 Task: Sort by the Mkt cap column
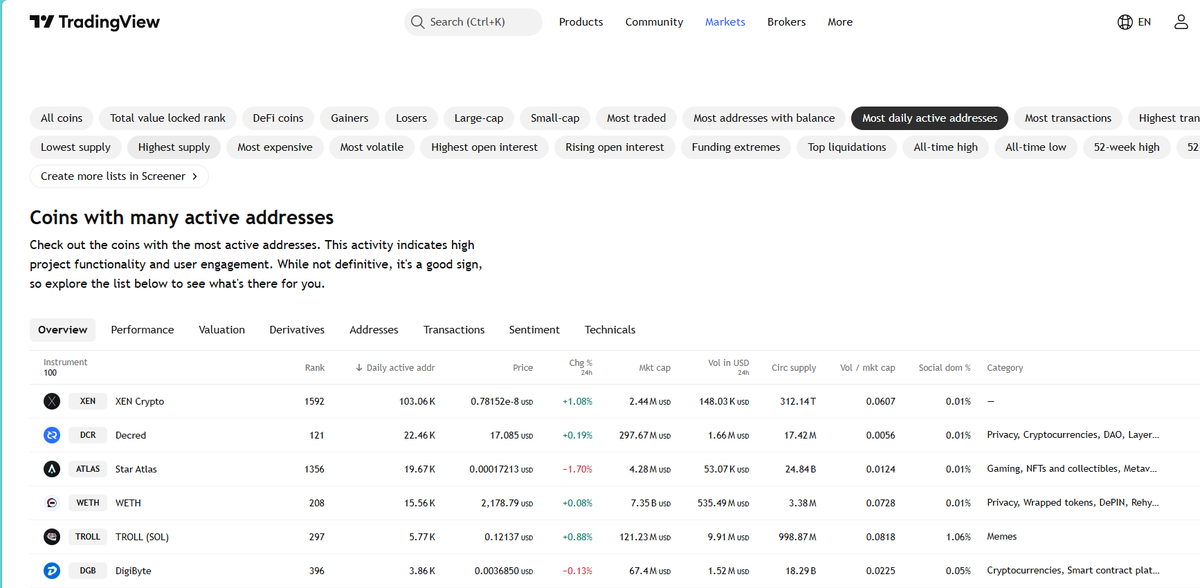point(654,368)
